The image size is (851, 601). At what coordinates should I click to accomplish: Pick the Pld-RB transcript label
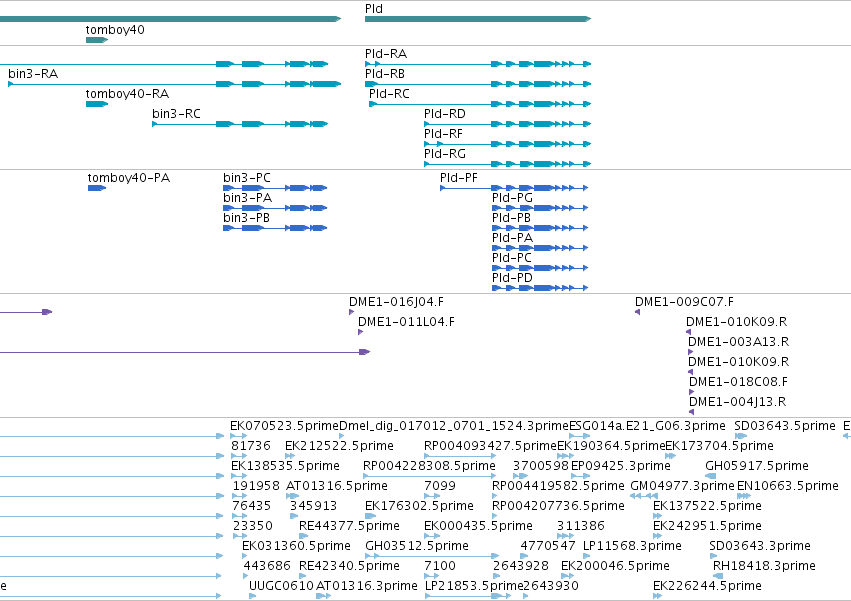(x=385, y=74)
